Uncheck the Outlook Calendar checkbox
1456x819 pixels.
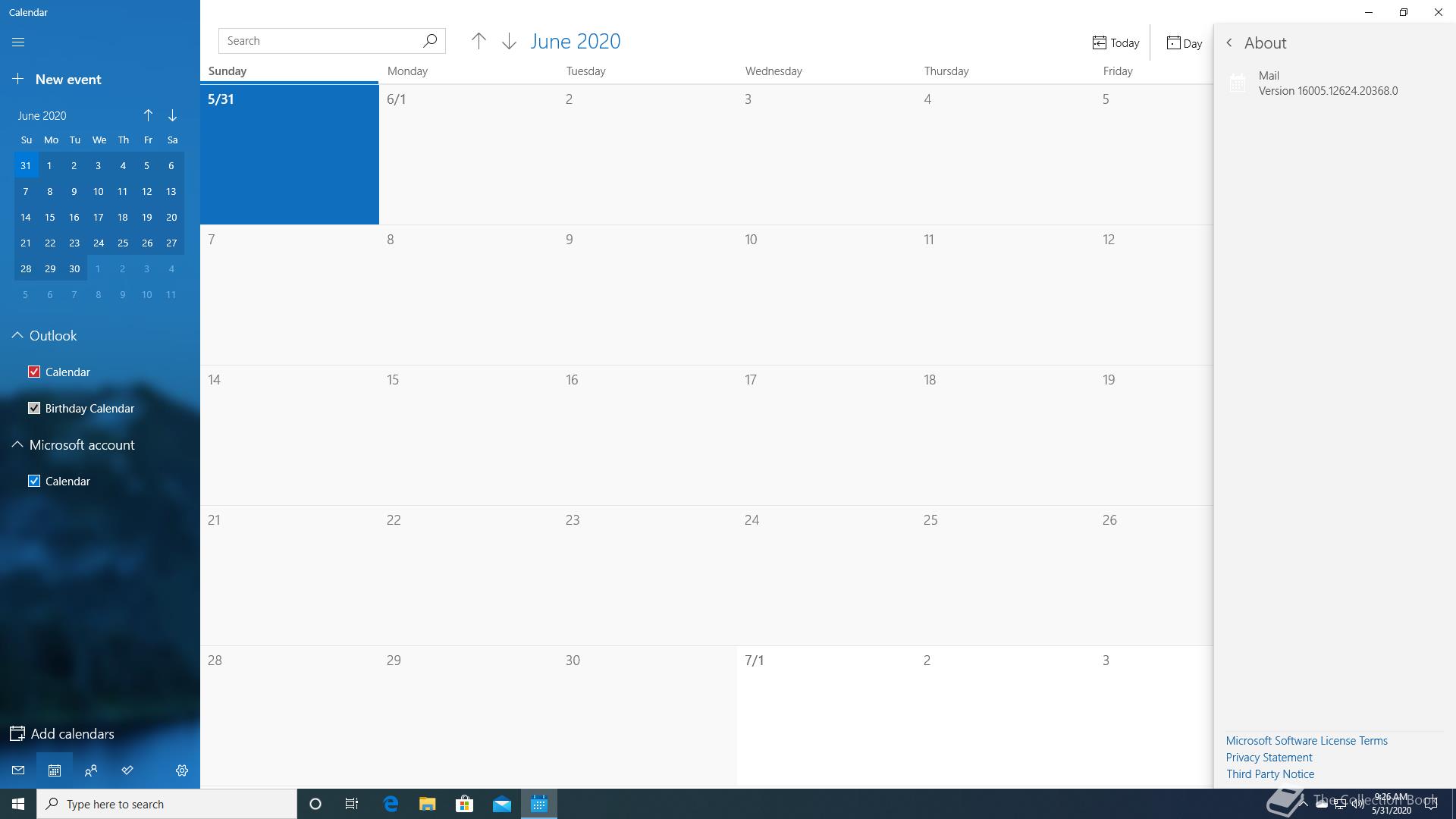coord(34,372)
